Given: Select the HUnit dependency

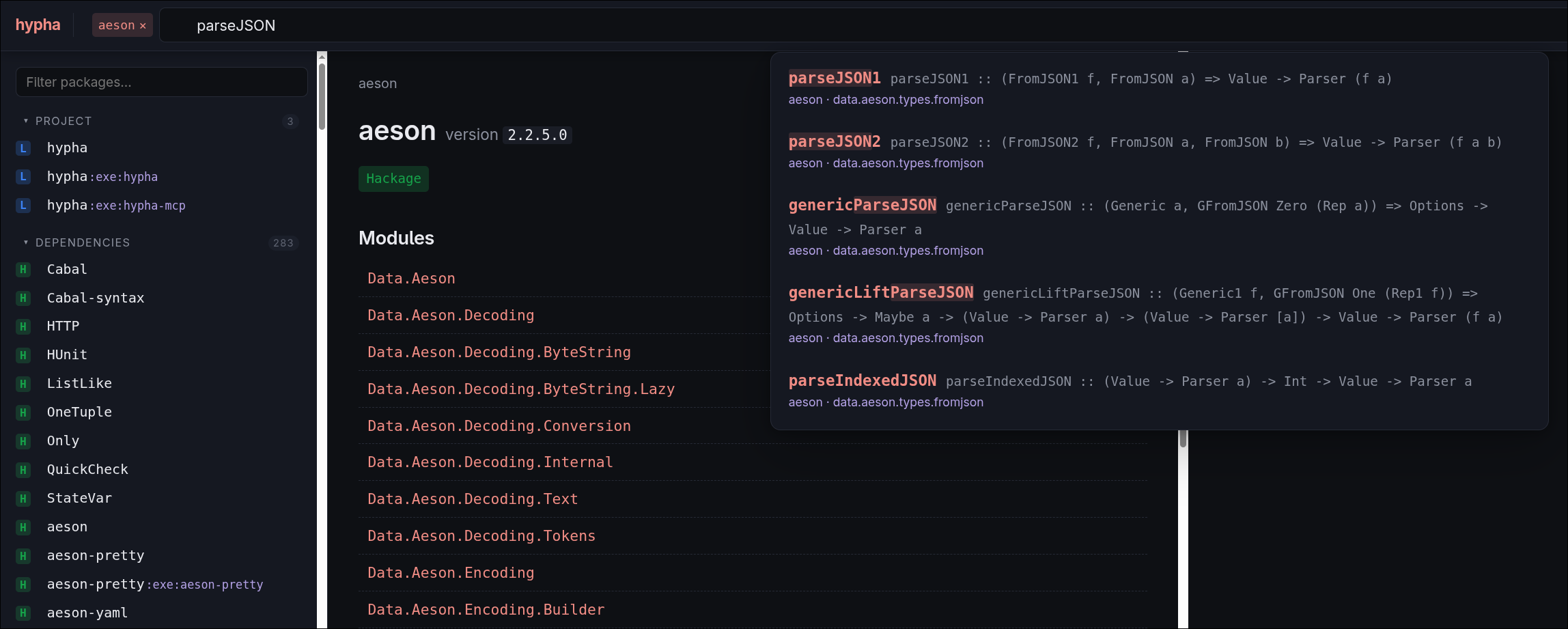Looking at the screenshot, I should pyautogui.click(x=67, y=354).
